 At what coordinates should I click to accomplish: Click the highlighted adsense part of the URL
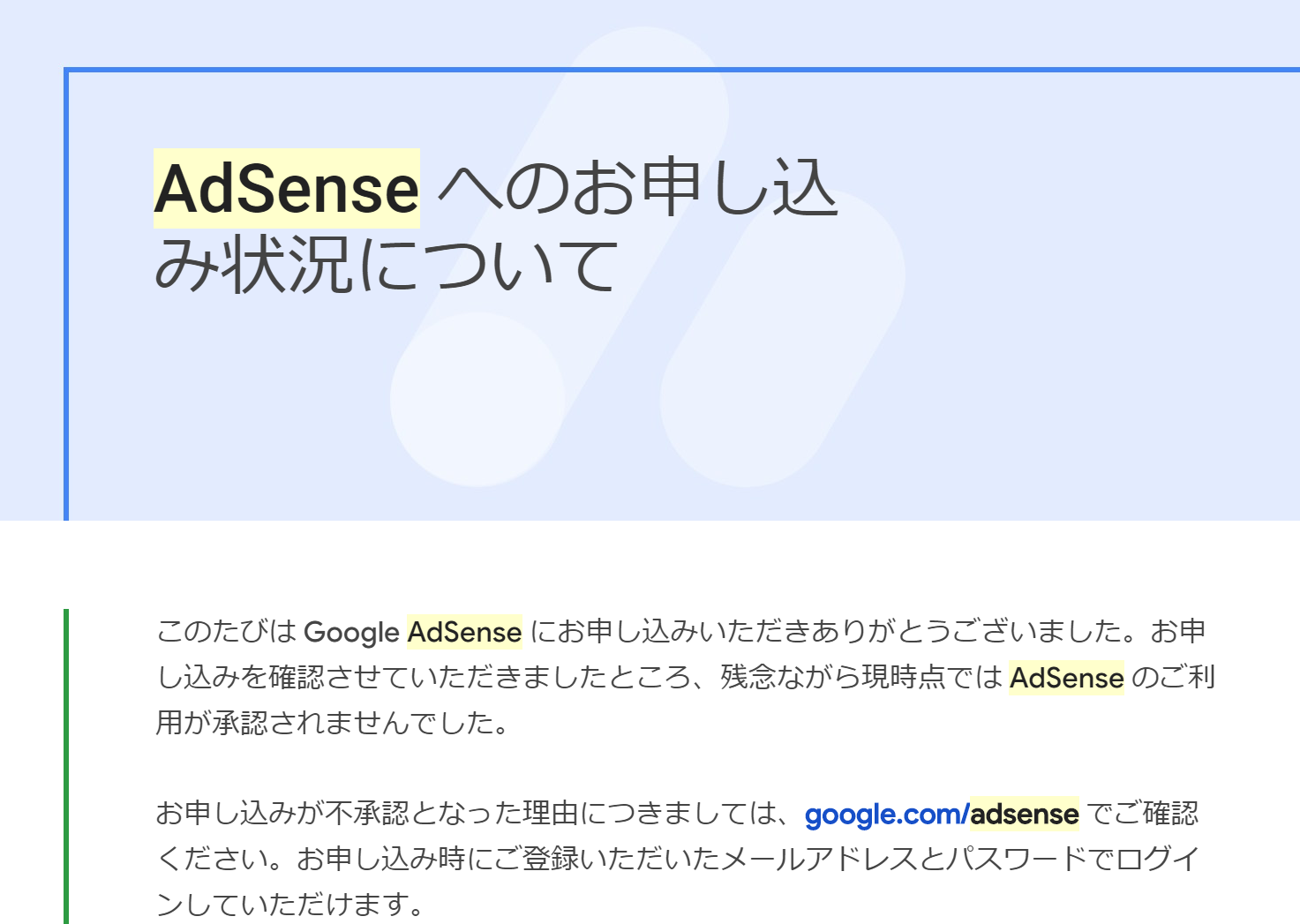point(1025,814)
